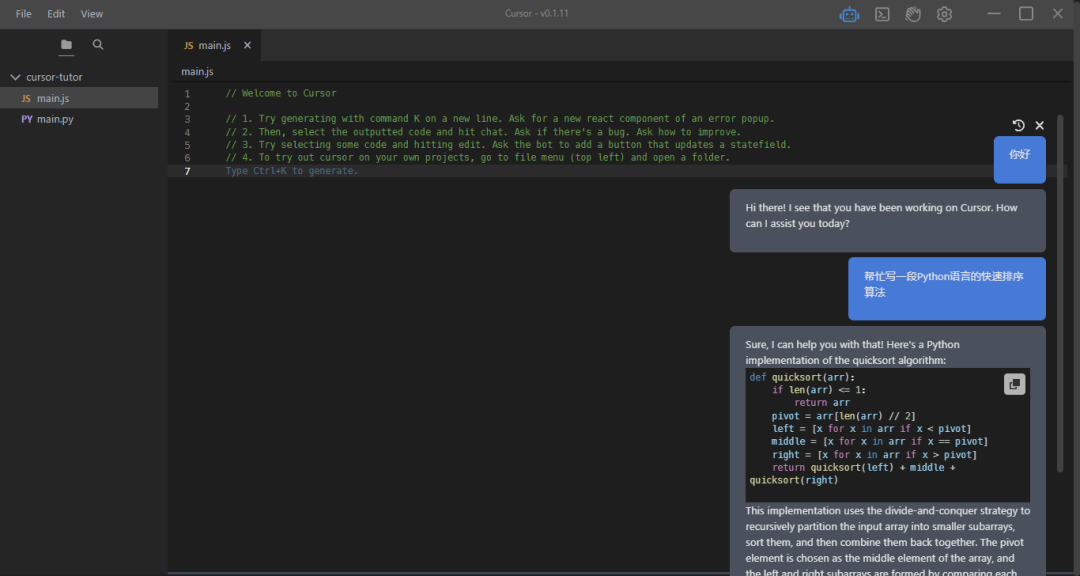This screenshot has width=1080, height=576.
Task: Close the main.js editor tab
Action: pyautogui.click(x=247, y=45)
